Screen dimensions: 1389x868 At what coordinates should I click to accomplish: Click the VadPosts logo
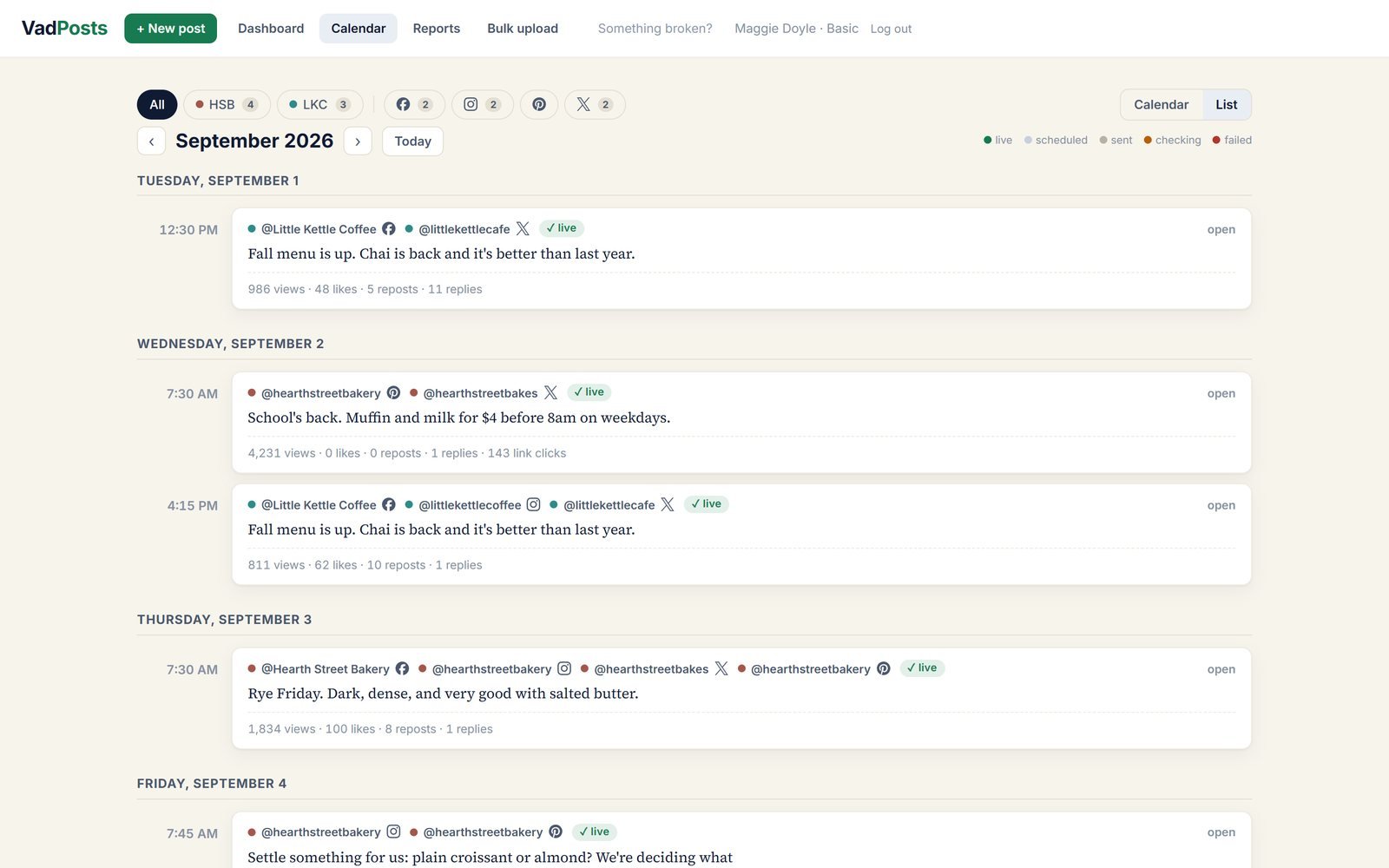tap(64, 29)
